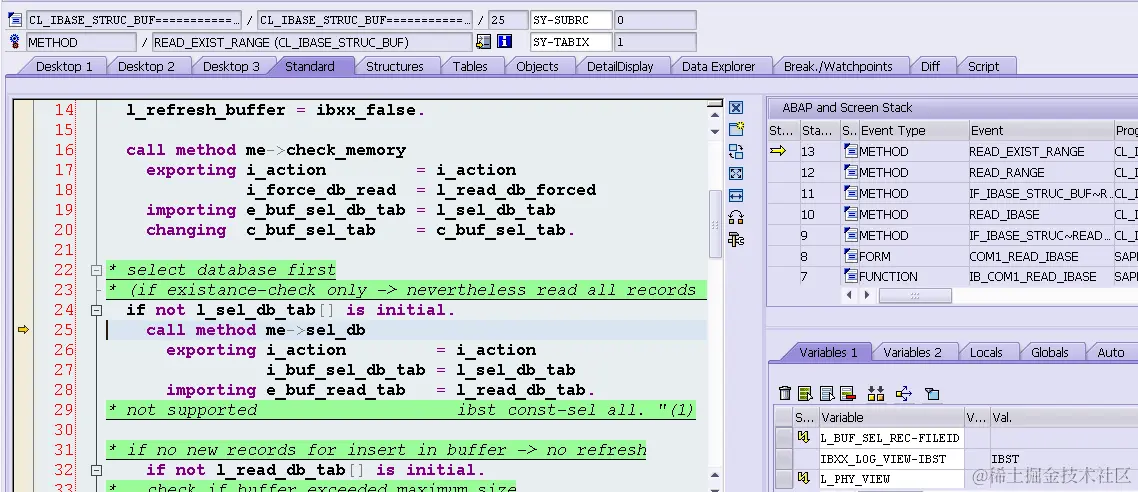The width and height of the screenshot is (1138, 492).
Task: Click the Event Type column header
Action: tap(912, 131)
